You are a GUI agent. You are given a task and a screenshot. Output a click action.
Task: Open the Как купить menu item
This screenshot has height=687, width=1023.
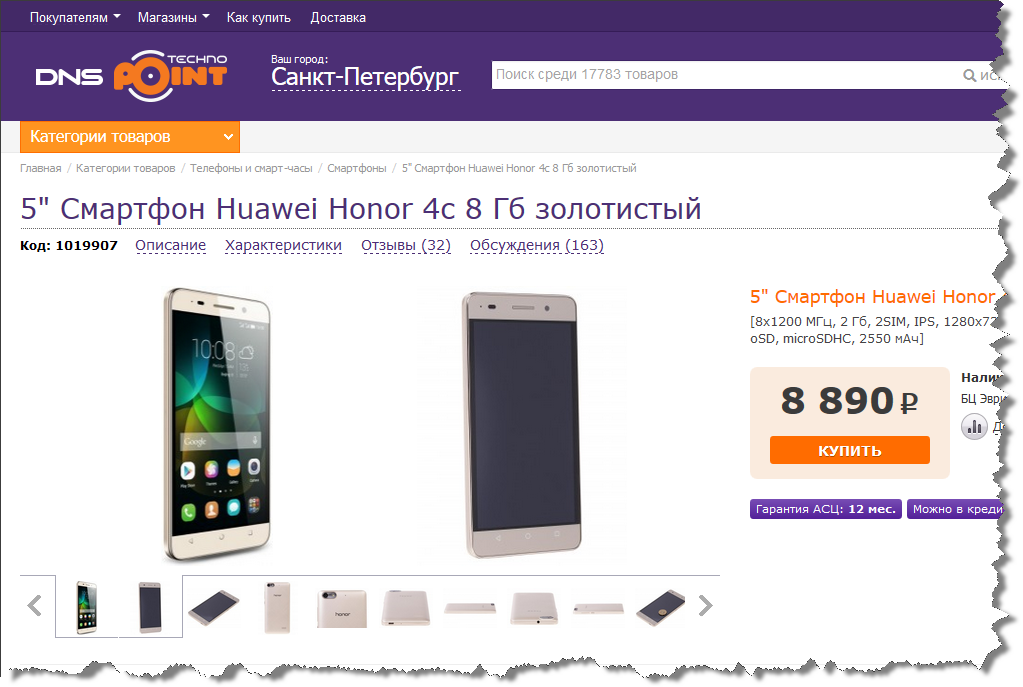[258, 18]
